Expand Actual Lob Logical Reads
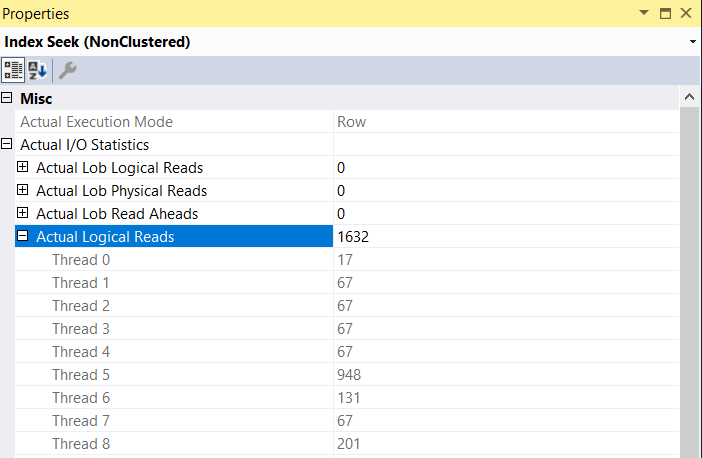 pos(23,168)
